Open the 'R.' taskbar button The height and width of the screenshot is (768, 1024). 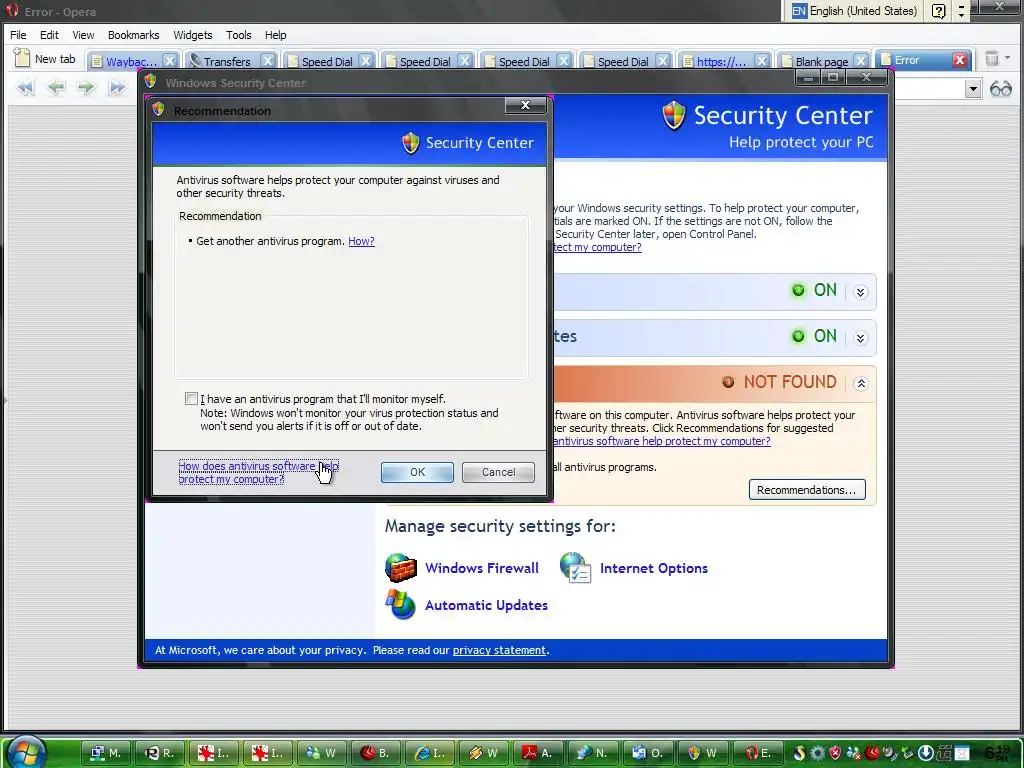pyautogui.click(x=161, y=752)
